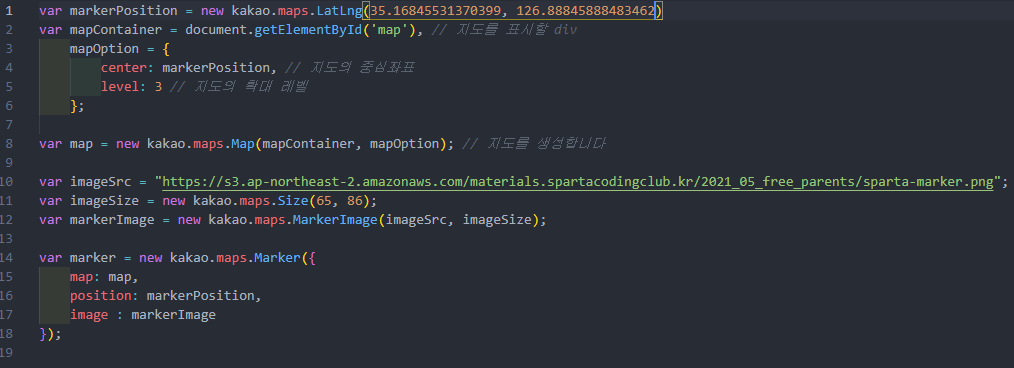Image resolution: width=1014 pixels, height=368 pixels.
Task: Click mapOption declaration on line 3
Action: pos(104,49)
